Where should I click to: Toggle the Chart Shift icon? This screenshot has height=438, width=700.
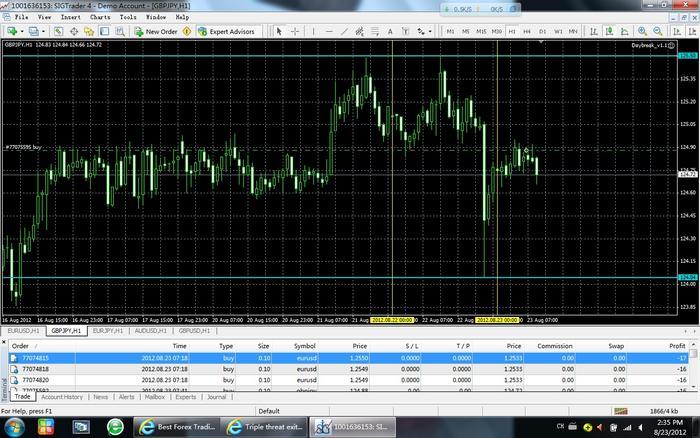pos(692,31)
